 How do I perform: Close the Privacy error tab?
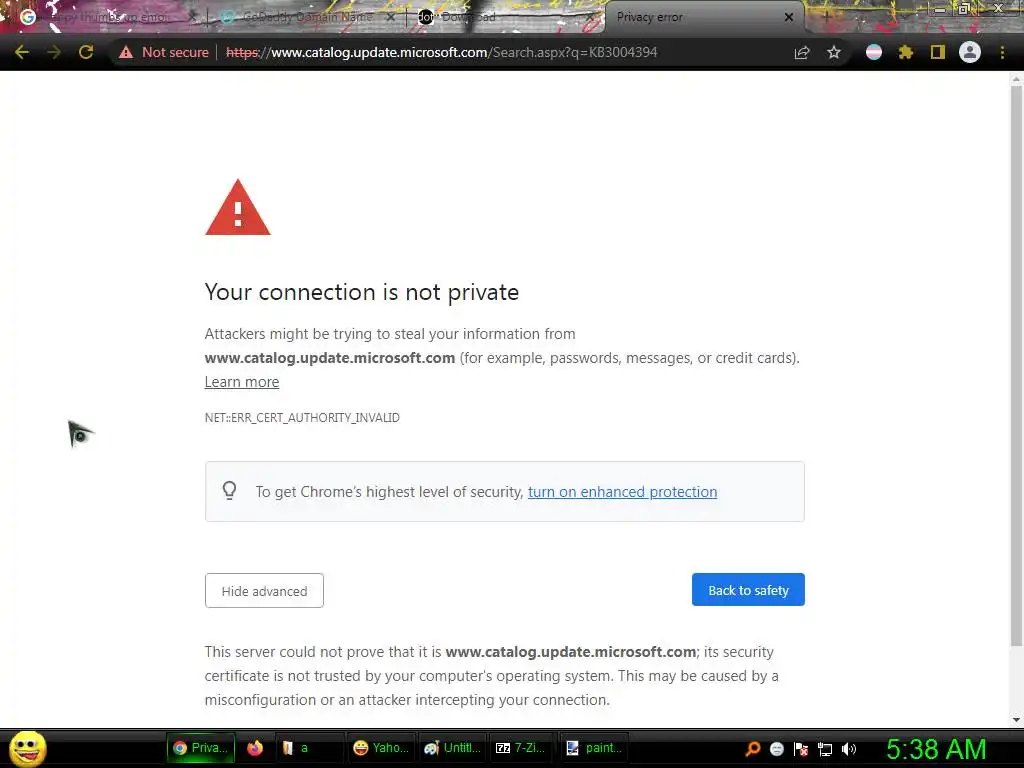tap(789, 17)
